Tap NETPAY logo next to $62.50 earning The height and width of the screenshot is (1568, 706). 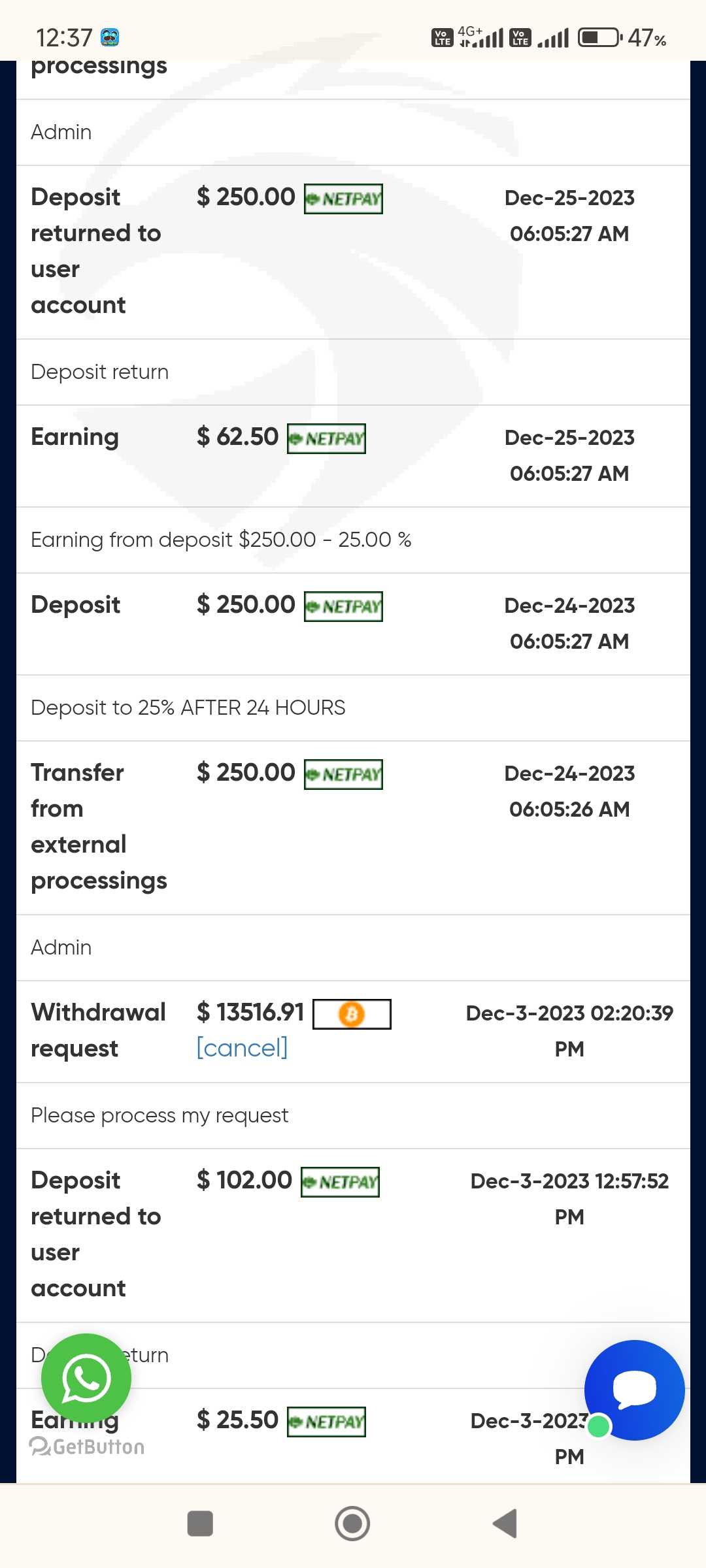click(x=326, y=438)
